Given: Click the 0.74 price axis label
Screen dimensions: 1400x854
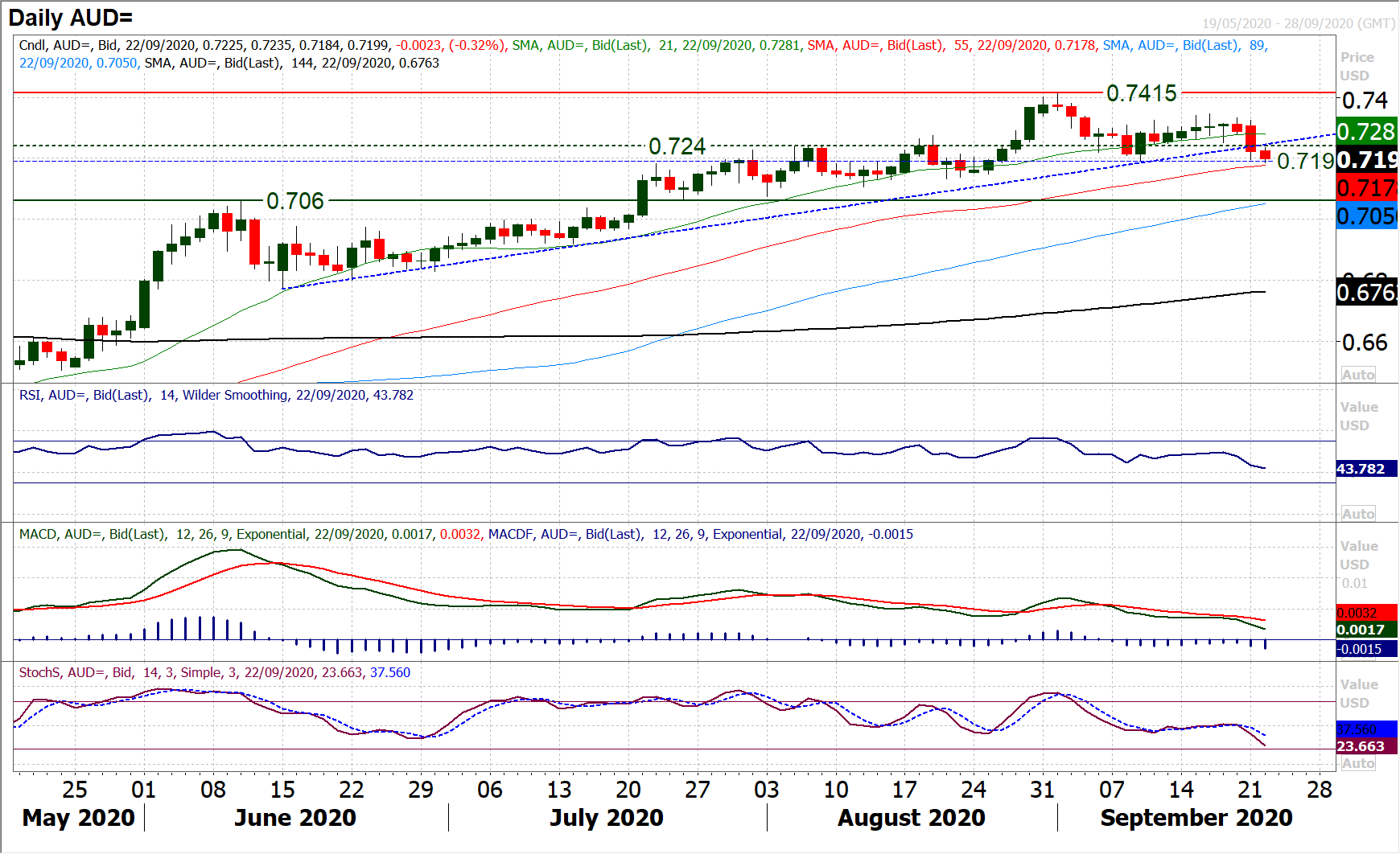Looking at the screenshot, I should (1365, 101).
